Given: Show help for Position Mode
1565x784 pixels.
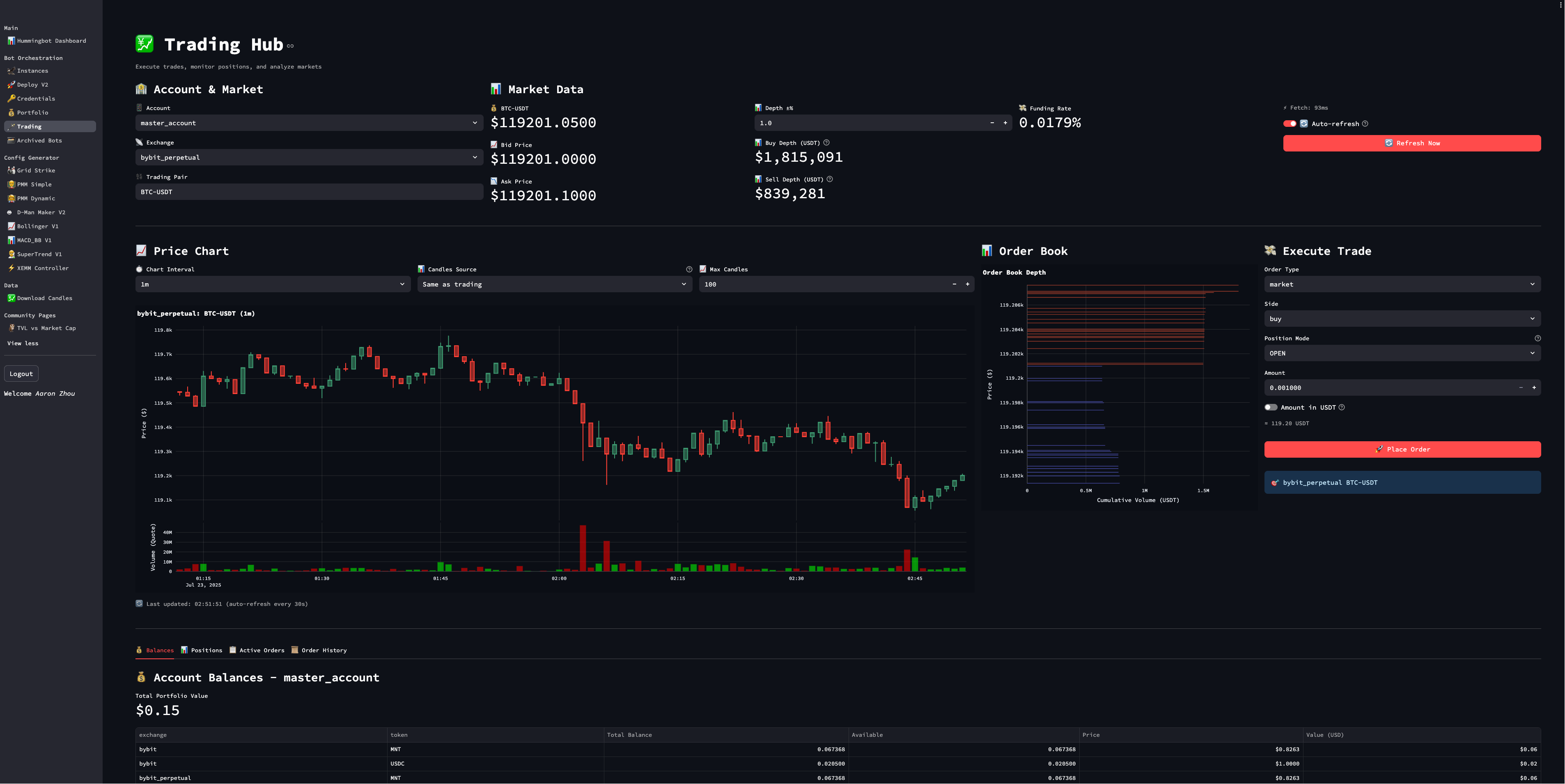Looking at the screenshot, I should pyautogui.click(x=1537, y=338).
